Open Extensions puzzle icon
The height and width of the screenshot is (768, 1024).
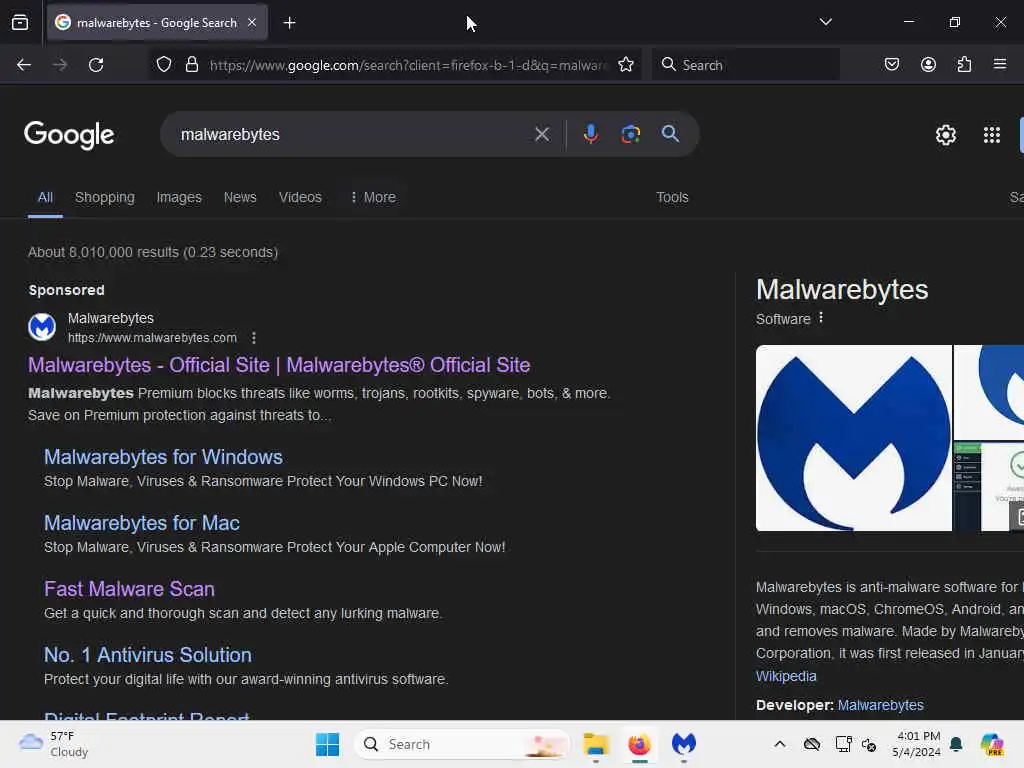pos(964,65)
